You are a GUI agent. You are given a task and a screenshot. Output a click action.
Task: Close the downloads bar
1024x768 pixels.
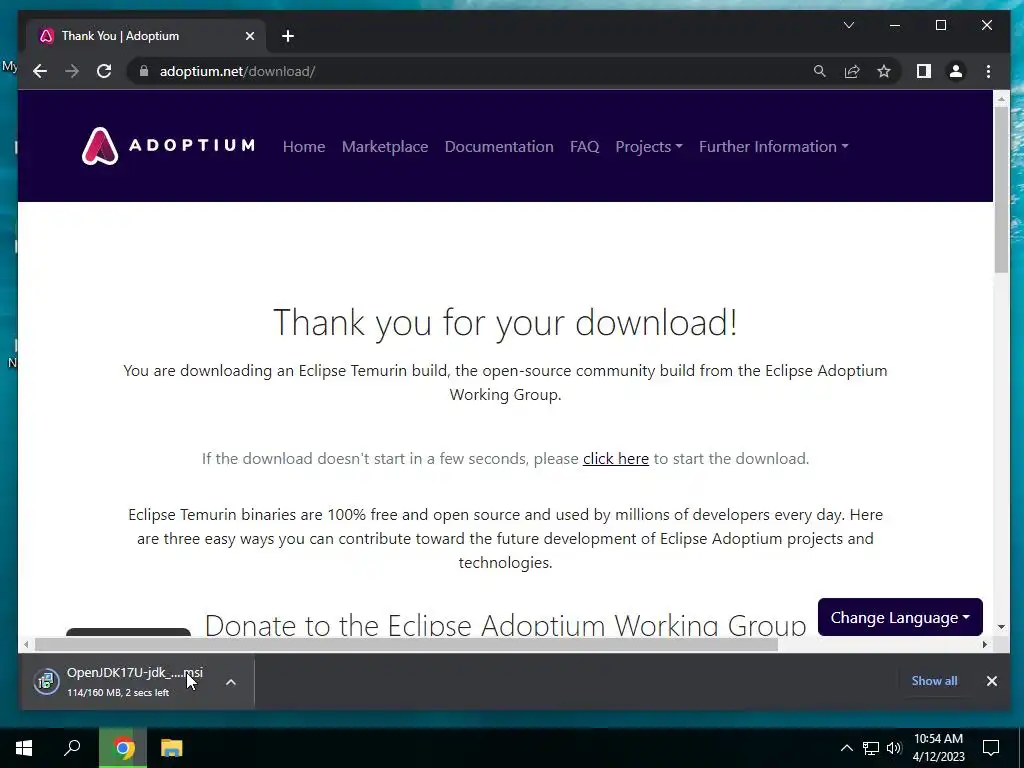[x=991, y=680]
